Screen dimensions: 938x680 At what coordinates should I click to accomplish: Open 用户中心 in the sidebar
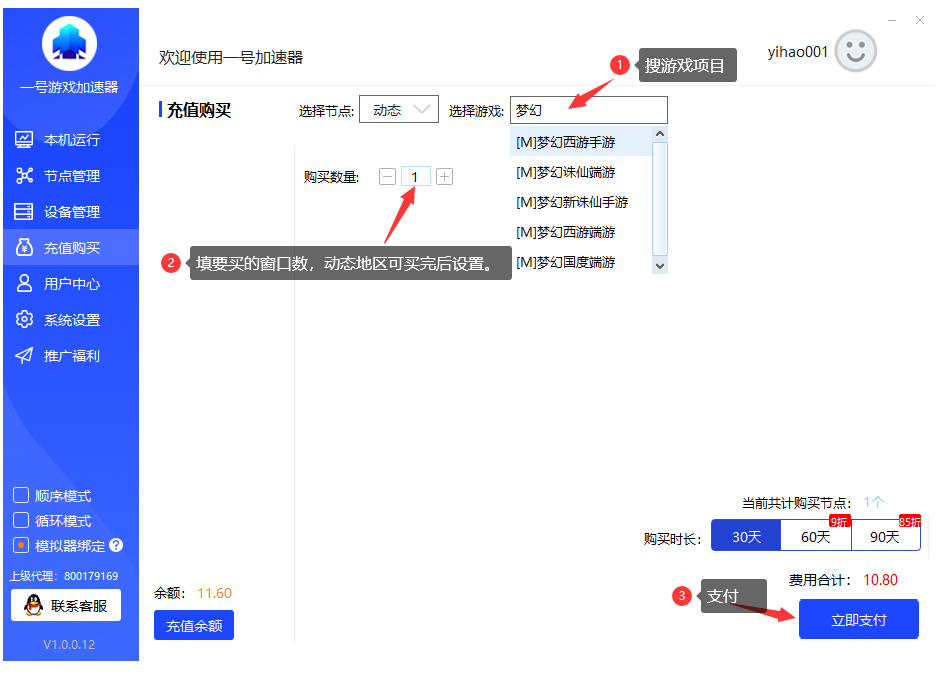pos(71,283)
